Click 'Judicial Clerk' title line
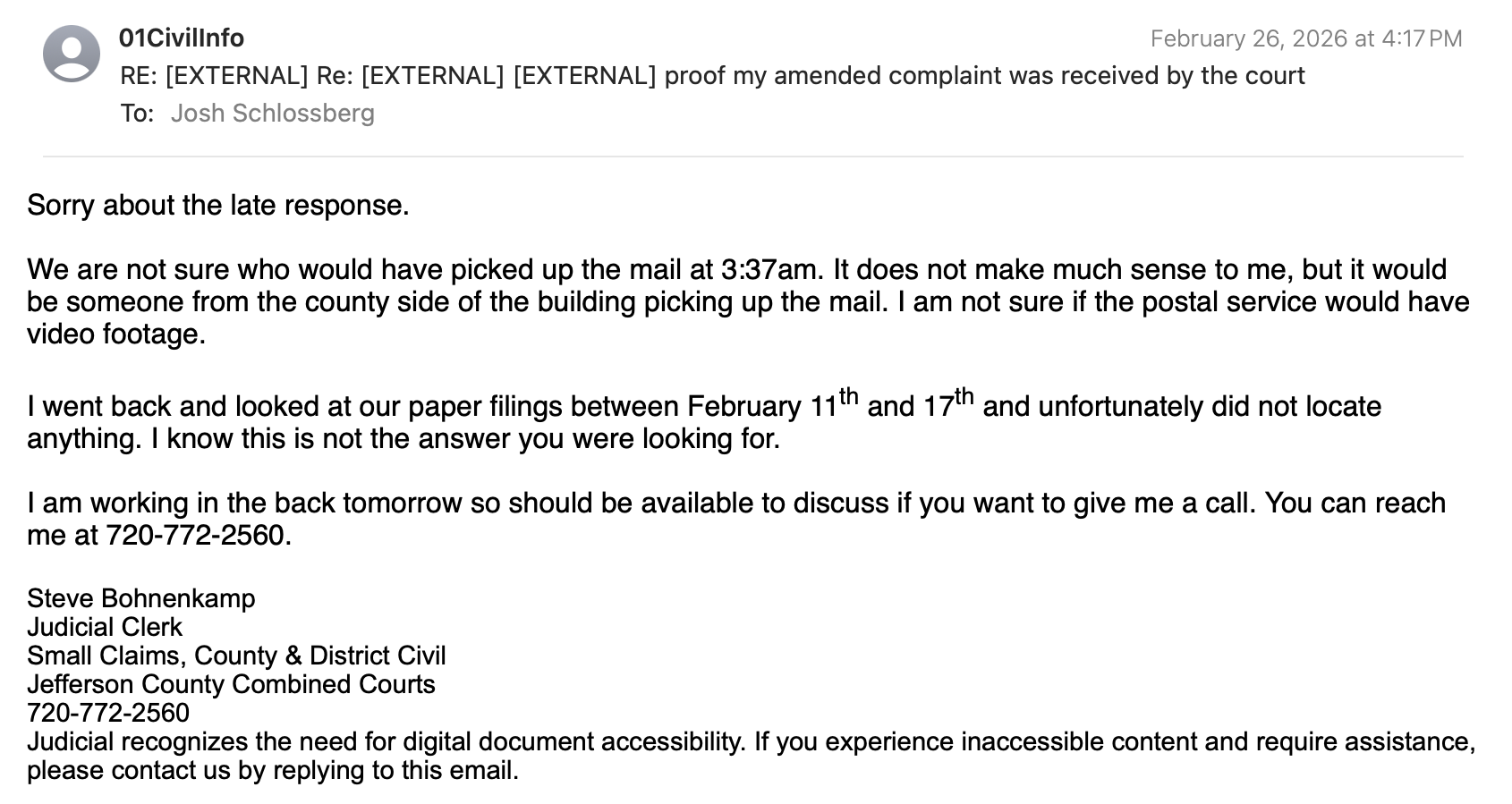 click(x=104, y=627)
